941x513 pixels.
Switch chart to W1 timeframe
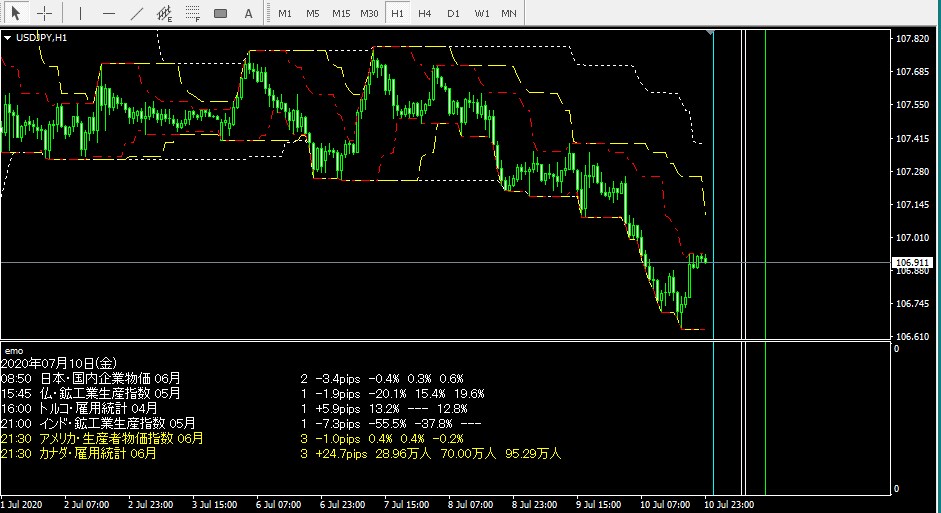(481, 13)
